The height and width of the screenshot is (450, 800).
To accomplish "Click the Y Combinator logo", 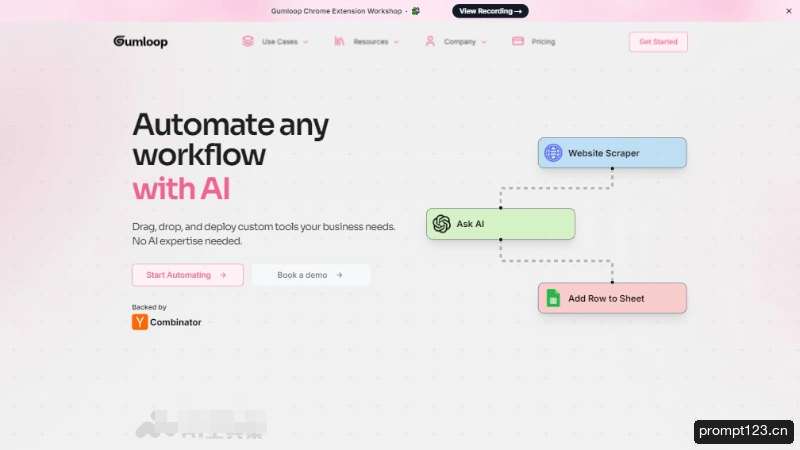I will click(140, 322).
